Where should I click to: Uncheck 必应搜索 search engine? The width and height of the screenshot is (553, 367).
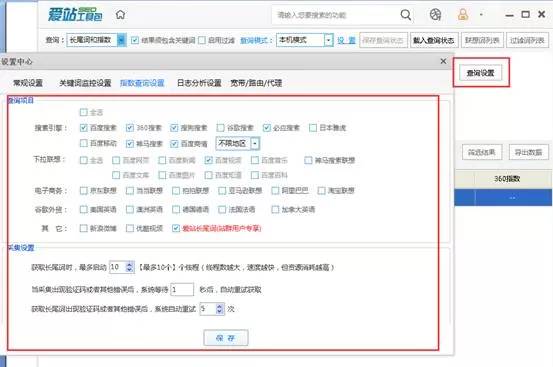point(267,128)
